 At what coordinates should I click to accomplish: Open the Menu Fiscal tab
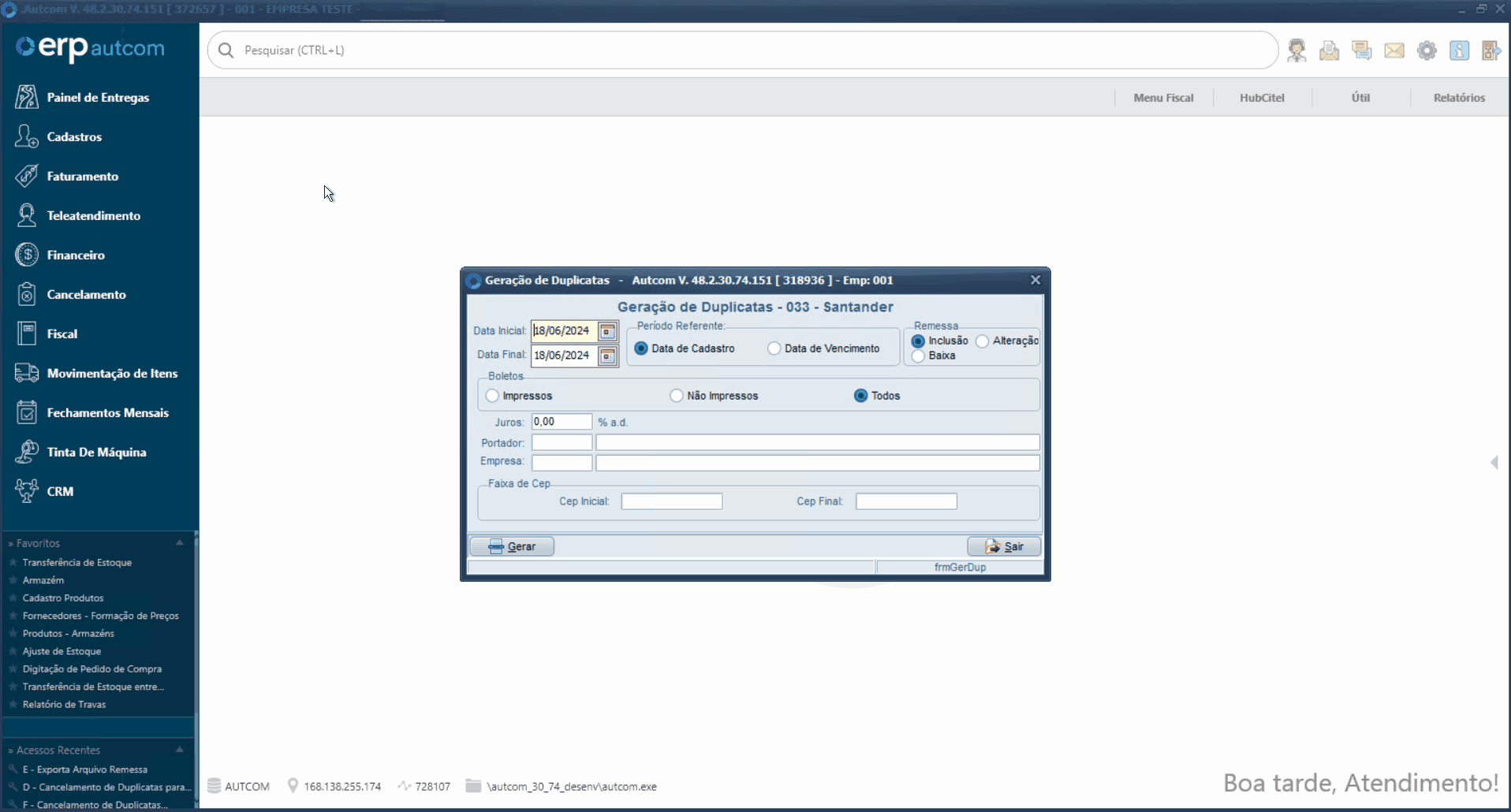click(1163, 98)
